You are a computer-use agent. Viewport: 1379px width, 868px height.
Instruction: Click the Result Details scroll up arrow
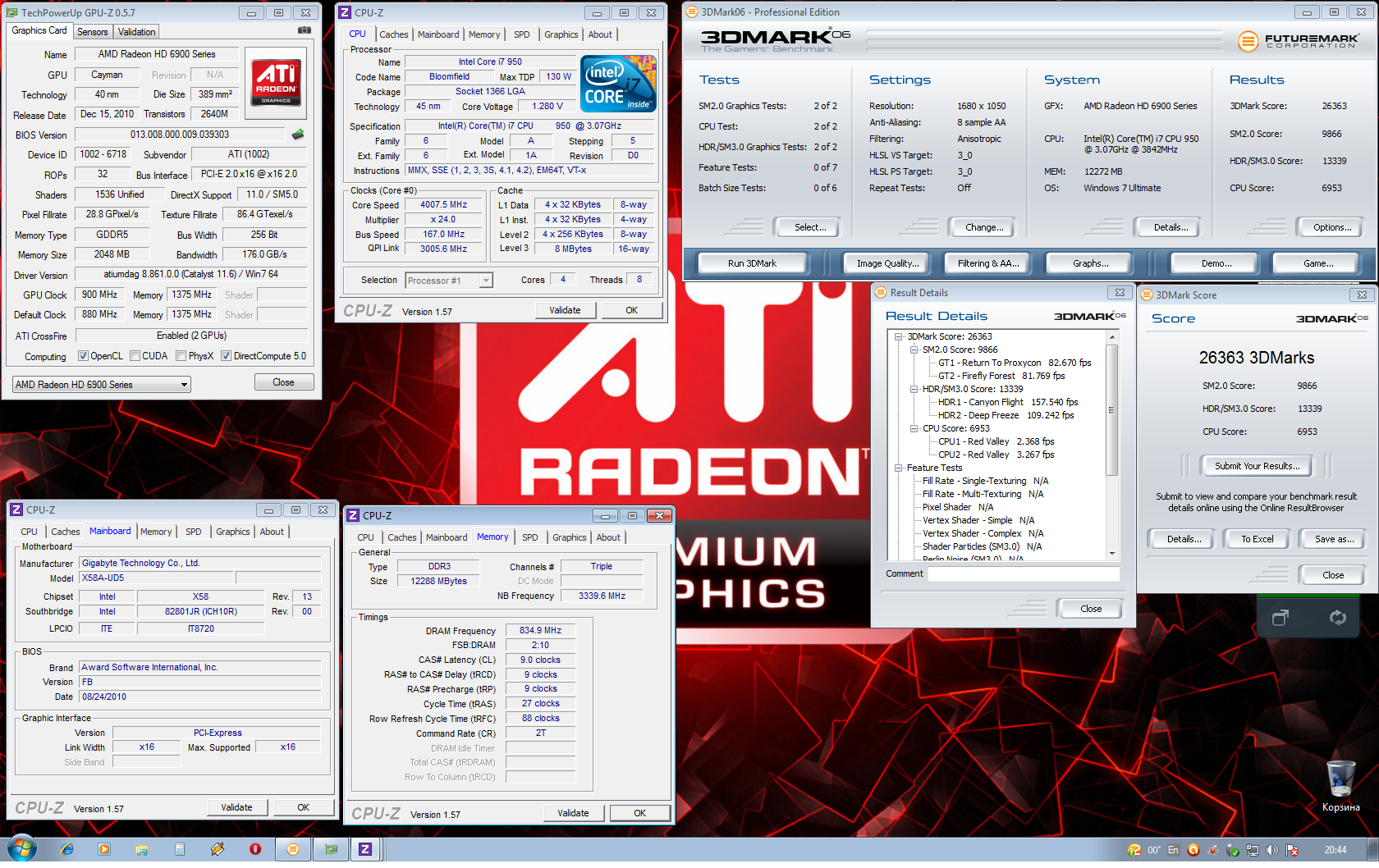pos(1112,337)
